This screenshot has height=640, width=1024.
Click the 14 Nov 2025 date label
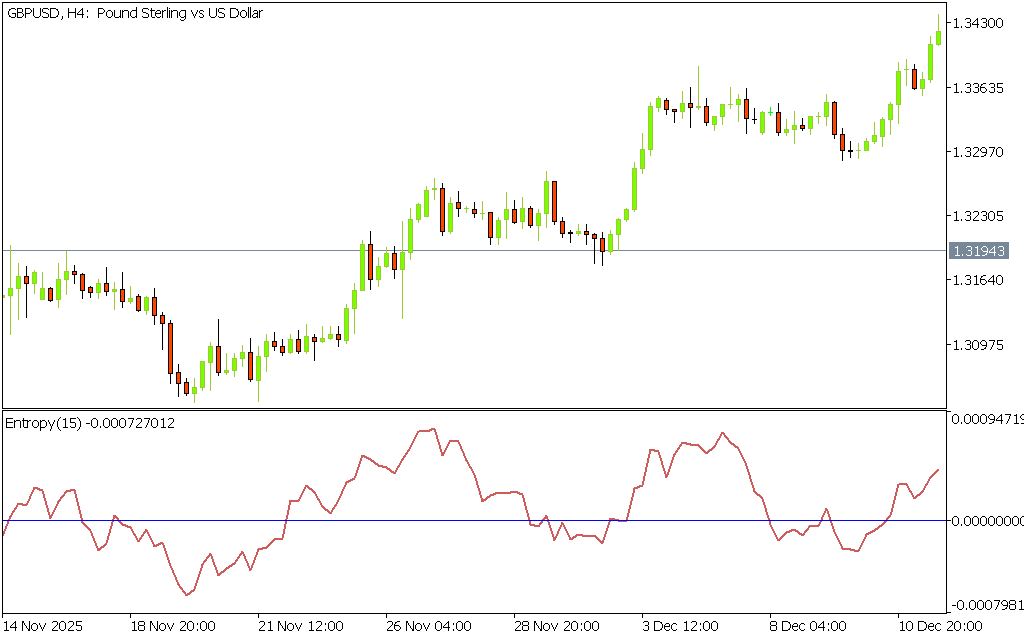(x=44, y=626)
